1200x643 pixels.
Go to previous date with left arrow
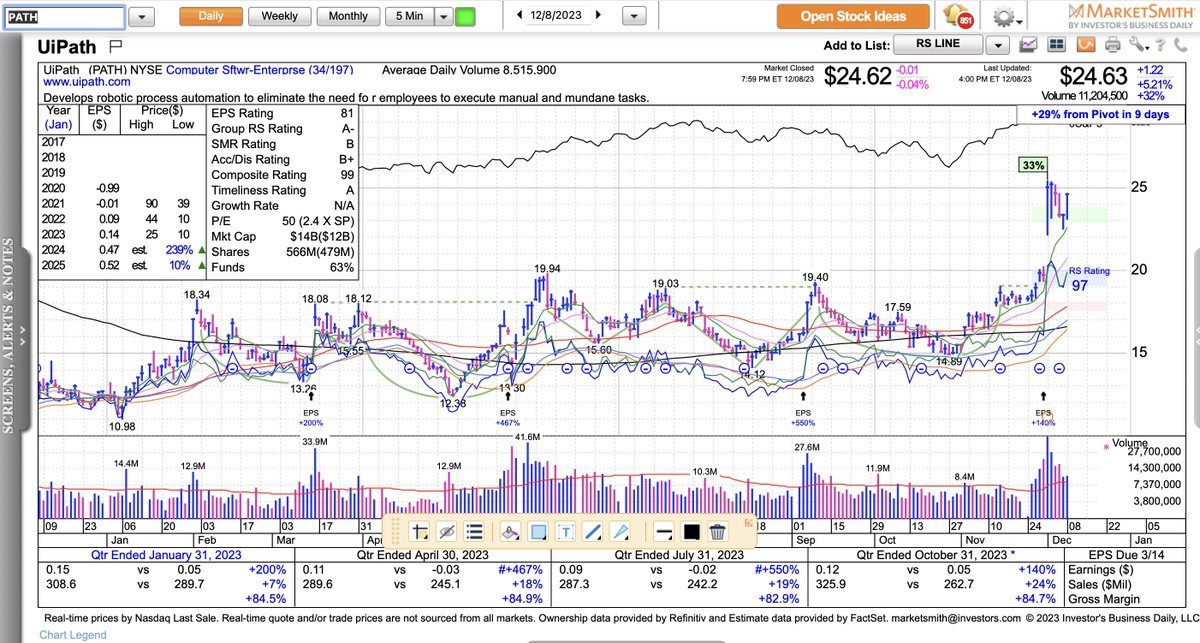coord(521,15)
